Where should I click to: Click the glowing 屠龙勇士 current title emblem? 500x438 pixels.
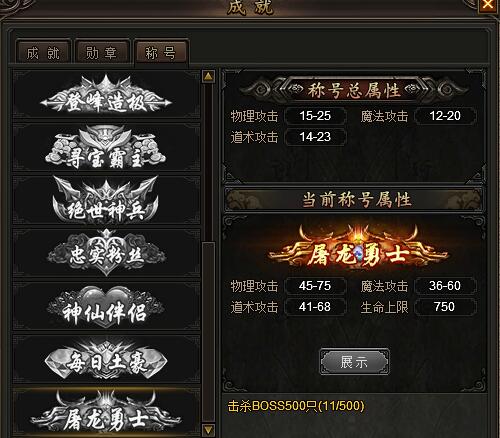358,248
